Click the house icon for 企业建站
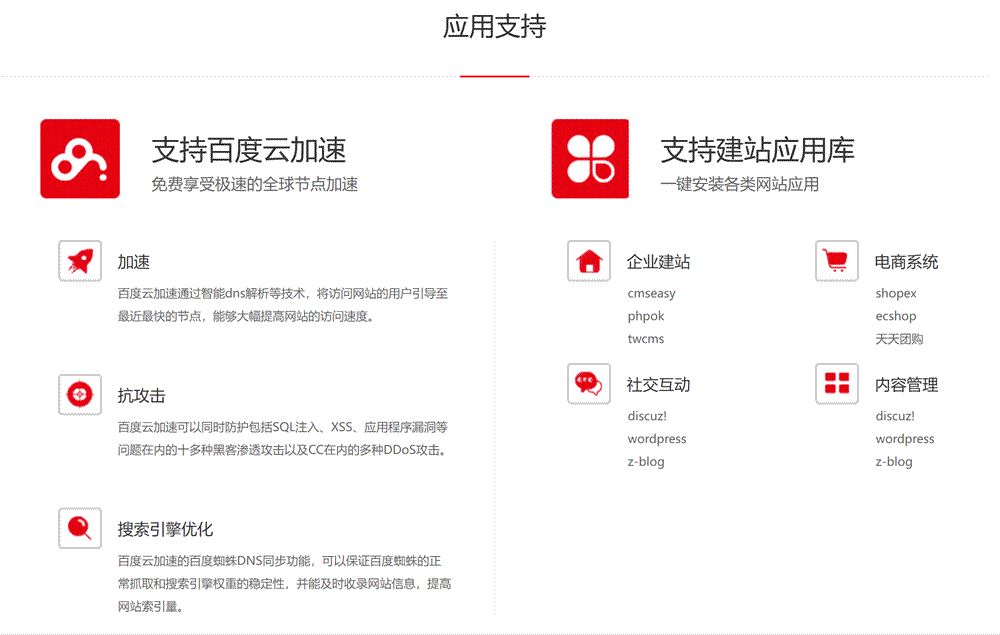This screenshot has height=635, width=1000. [x=589, y=261]
